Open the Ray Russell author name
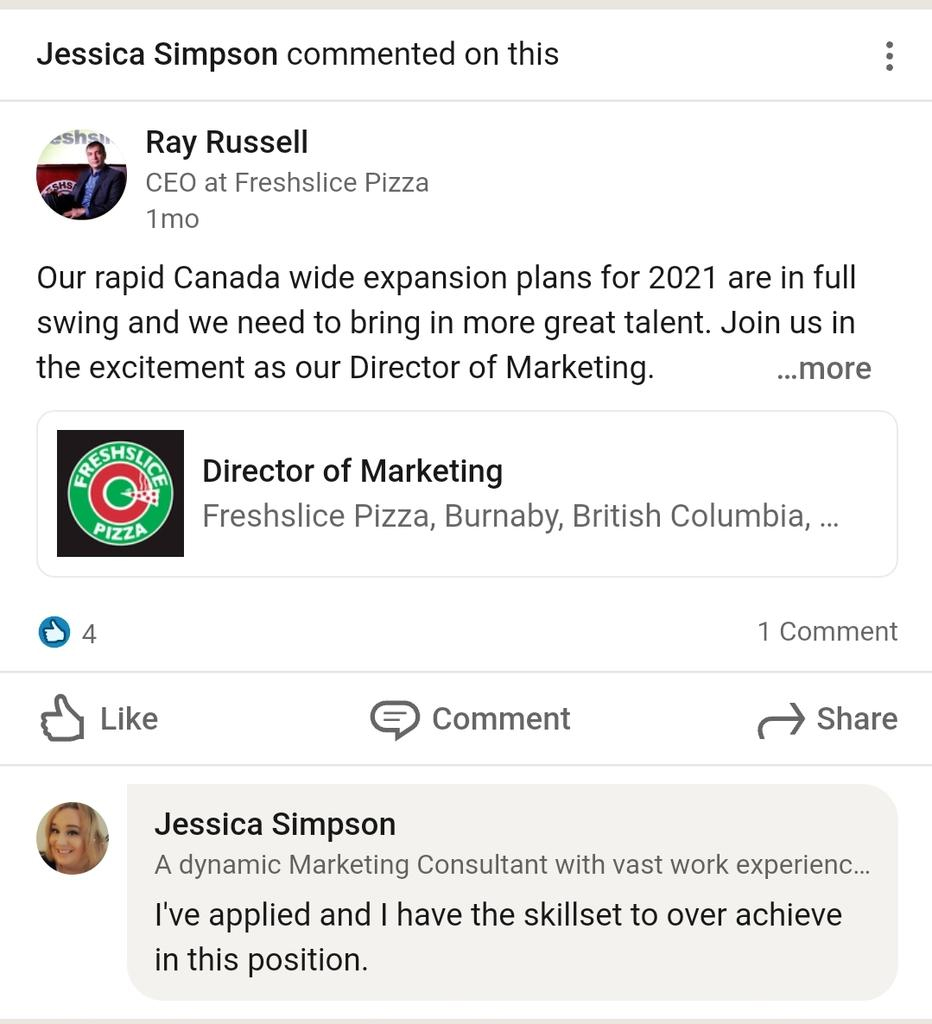 tap(227, 142)
